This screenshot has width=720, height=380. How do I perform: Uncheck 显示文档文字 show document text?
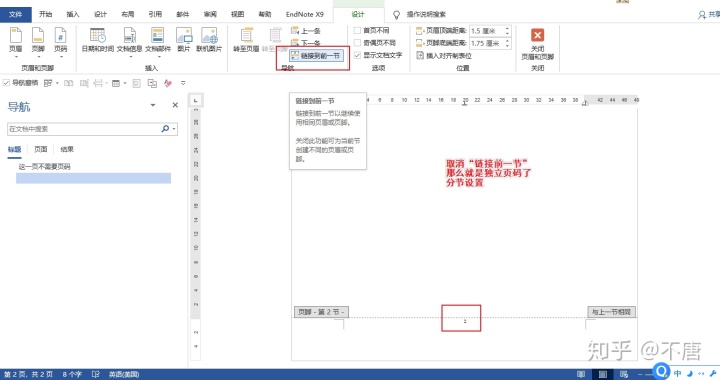tap(357, 55)
